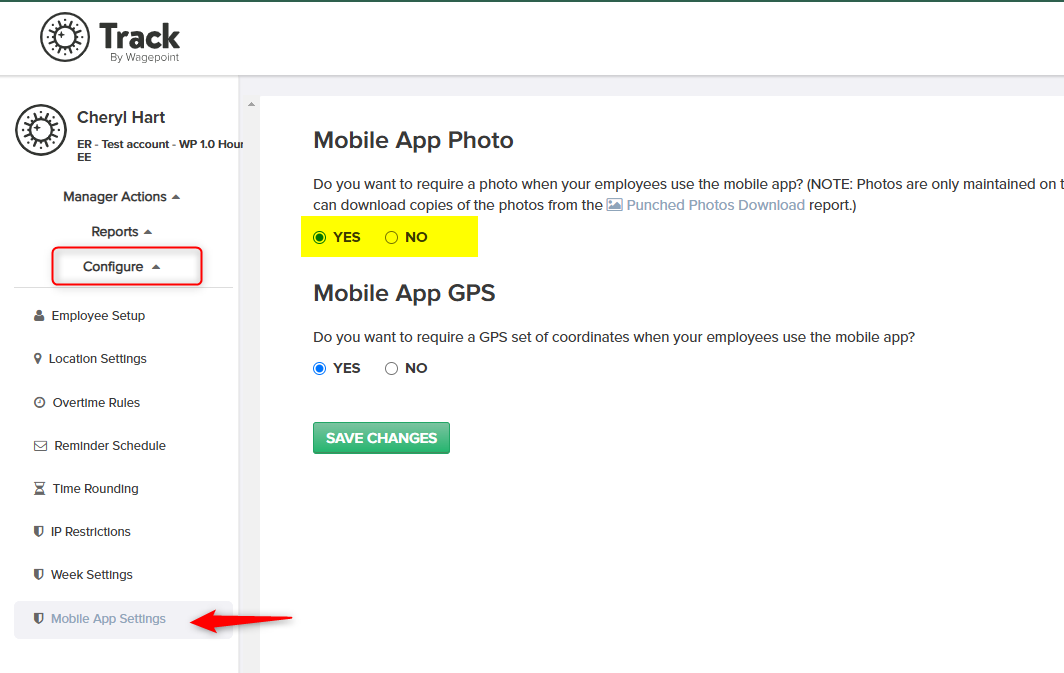Click the Mobile App Settings shield icon
Viewport: 1064px width, 673px height.
pos(39,618)
